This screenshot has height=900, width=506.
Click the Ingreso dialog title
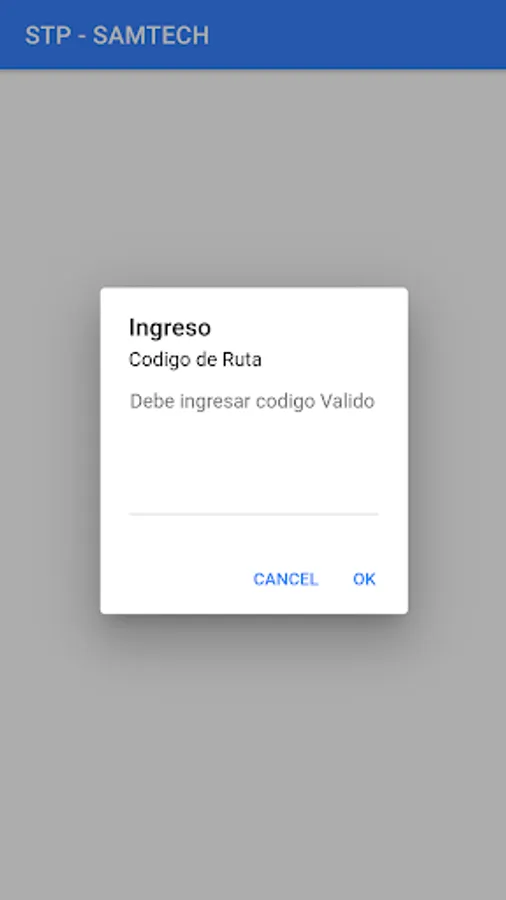coord(170,327)
